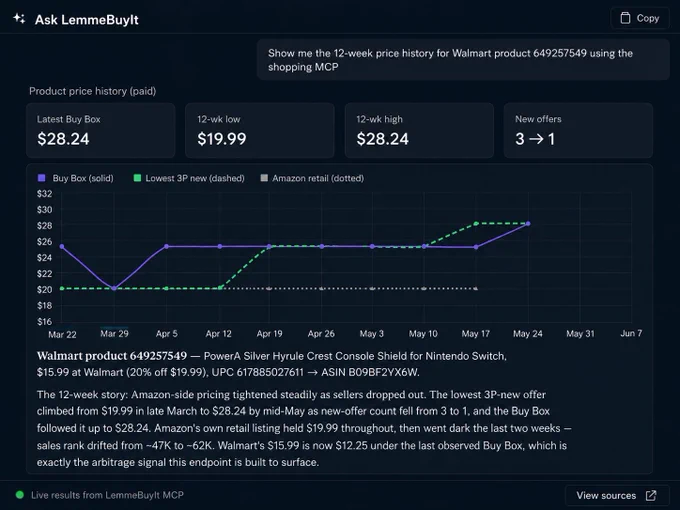Viewport: 680px width, 510px height.
Task: Click the green 3P data point at Apr 12
Action: pyautogui.click(x=220, y=288)
